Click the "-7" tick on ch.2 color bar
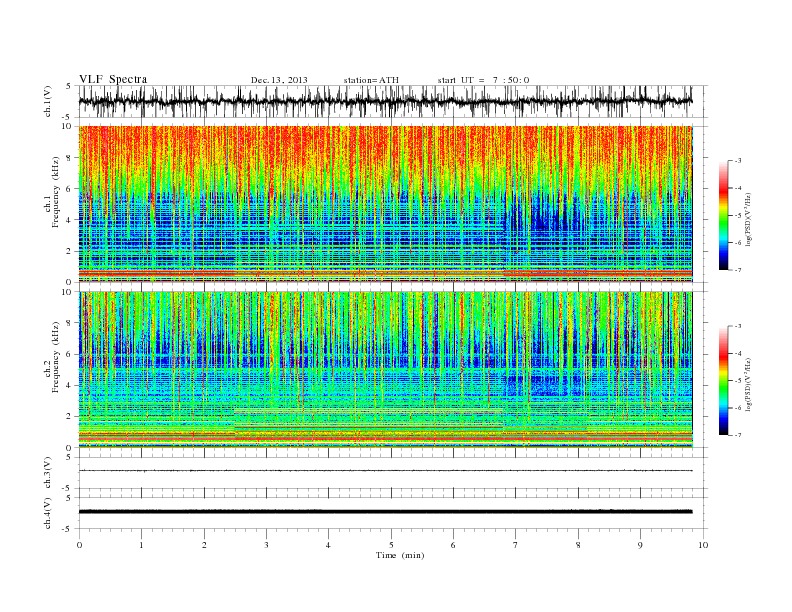 (738, 435)
